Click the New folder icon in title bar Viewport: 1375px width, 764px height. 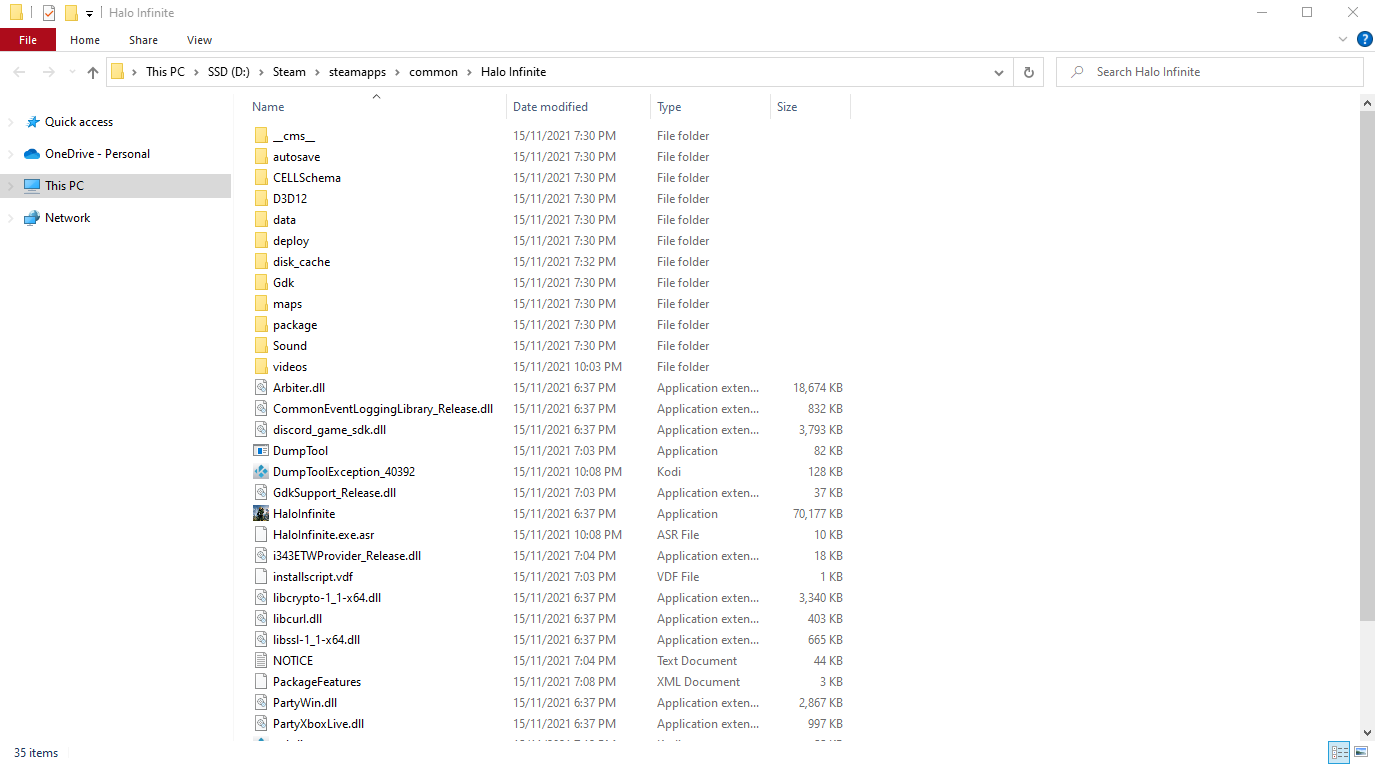pyautogui.click(x=71, y=13)
